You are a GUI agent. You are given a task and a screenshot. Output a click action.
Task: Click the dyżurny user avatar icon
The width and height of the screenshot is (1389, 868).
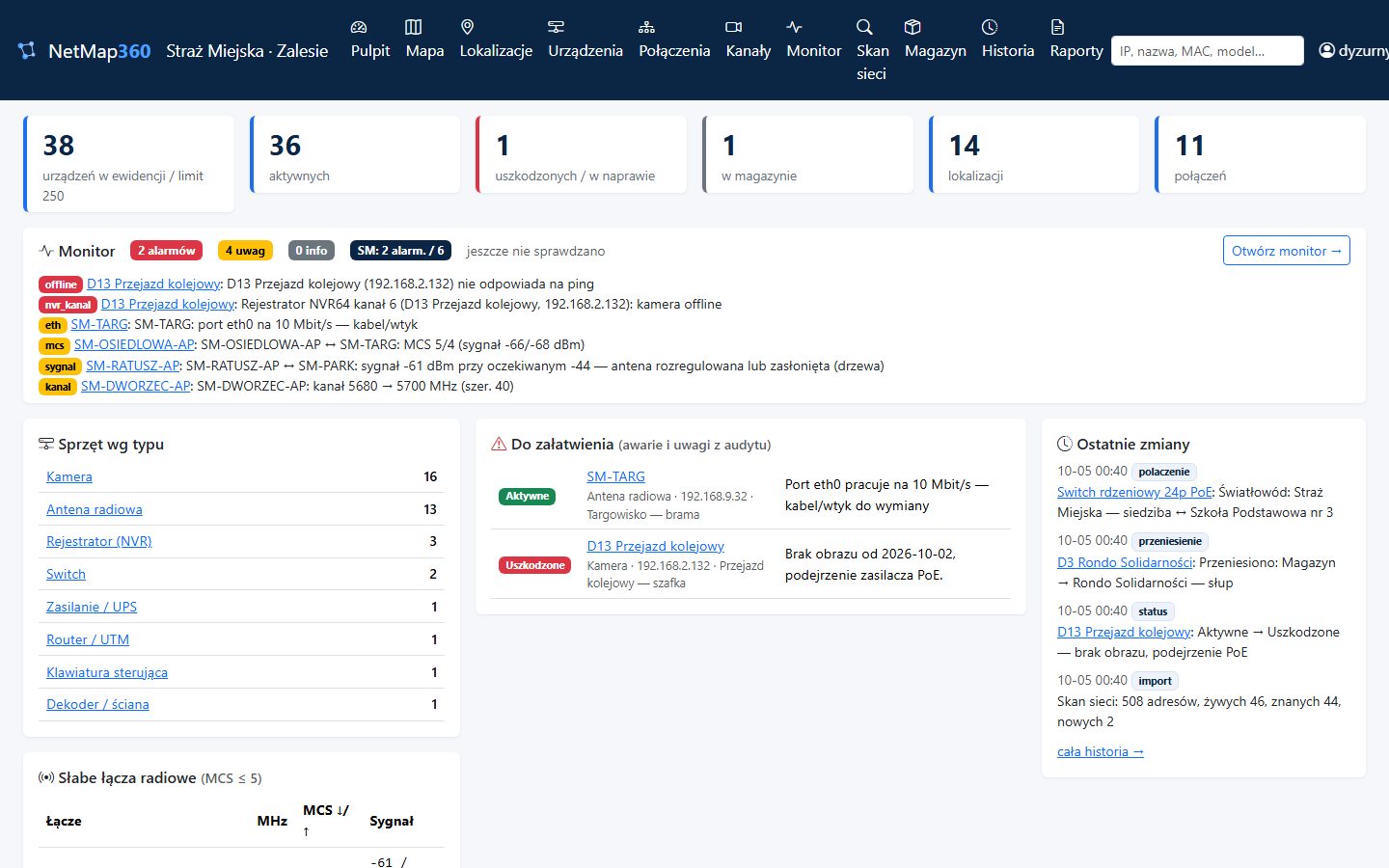click(1327, 50)
